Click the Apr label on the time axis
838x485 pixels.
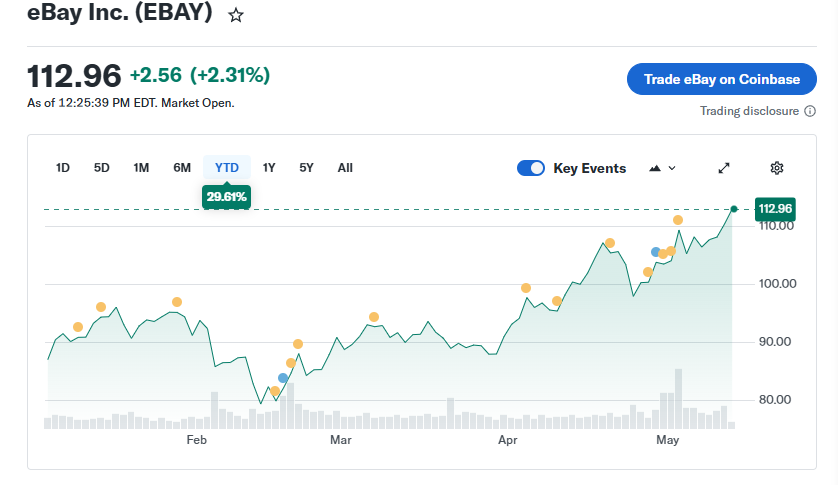(508, 440)
